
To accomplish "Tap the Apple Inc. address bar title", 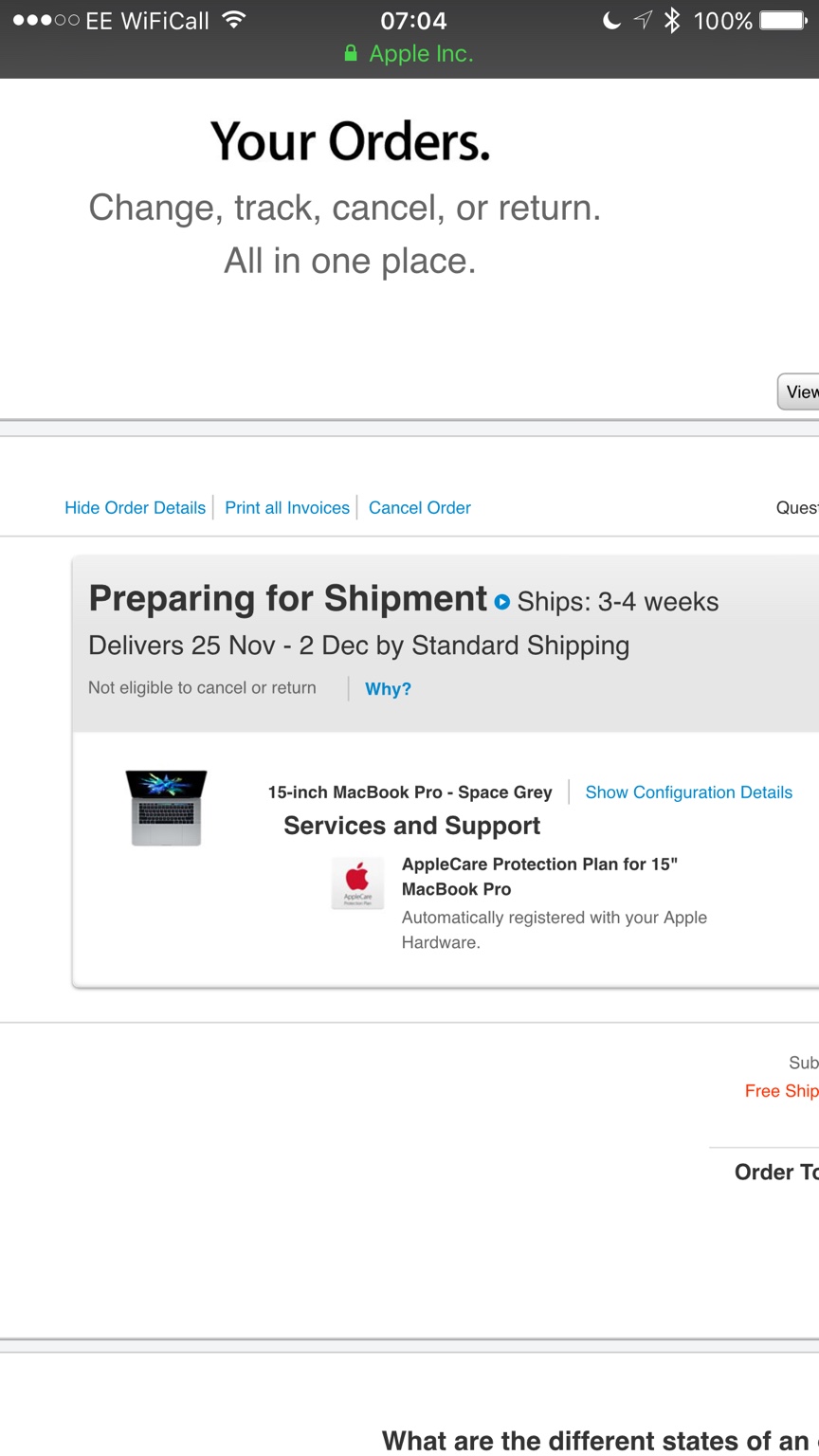I will pos(421,54).
